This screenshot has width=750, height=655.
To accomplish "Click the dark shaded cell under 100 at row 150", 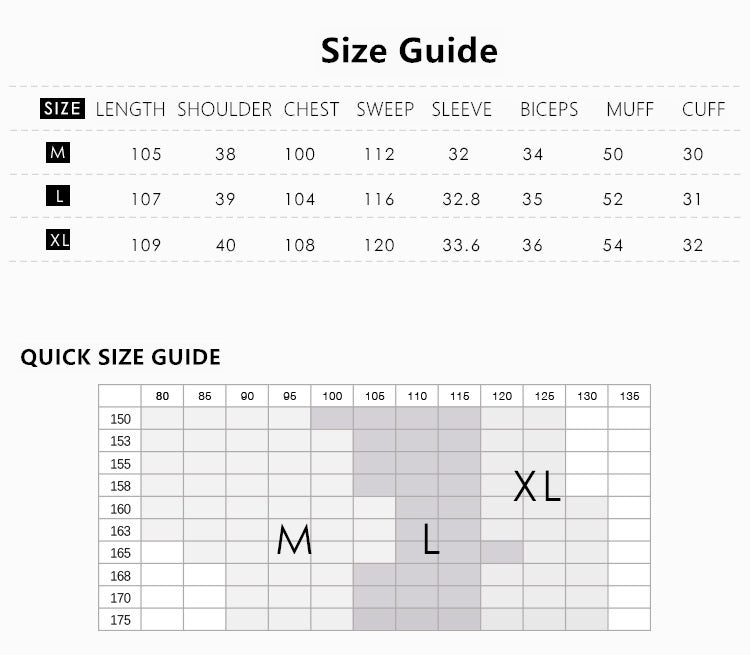I will coord(332,419).
